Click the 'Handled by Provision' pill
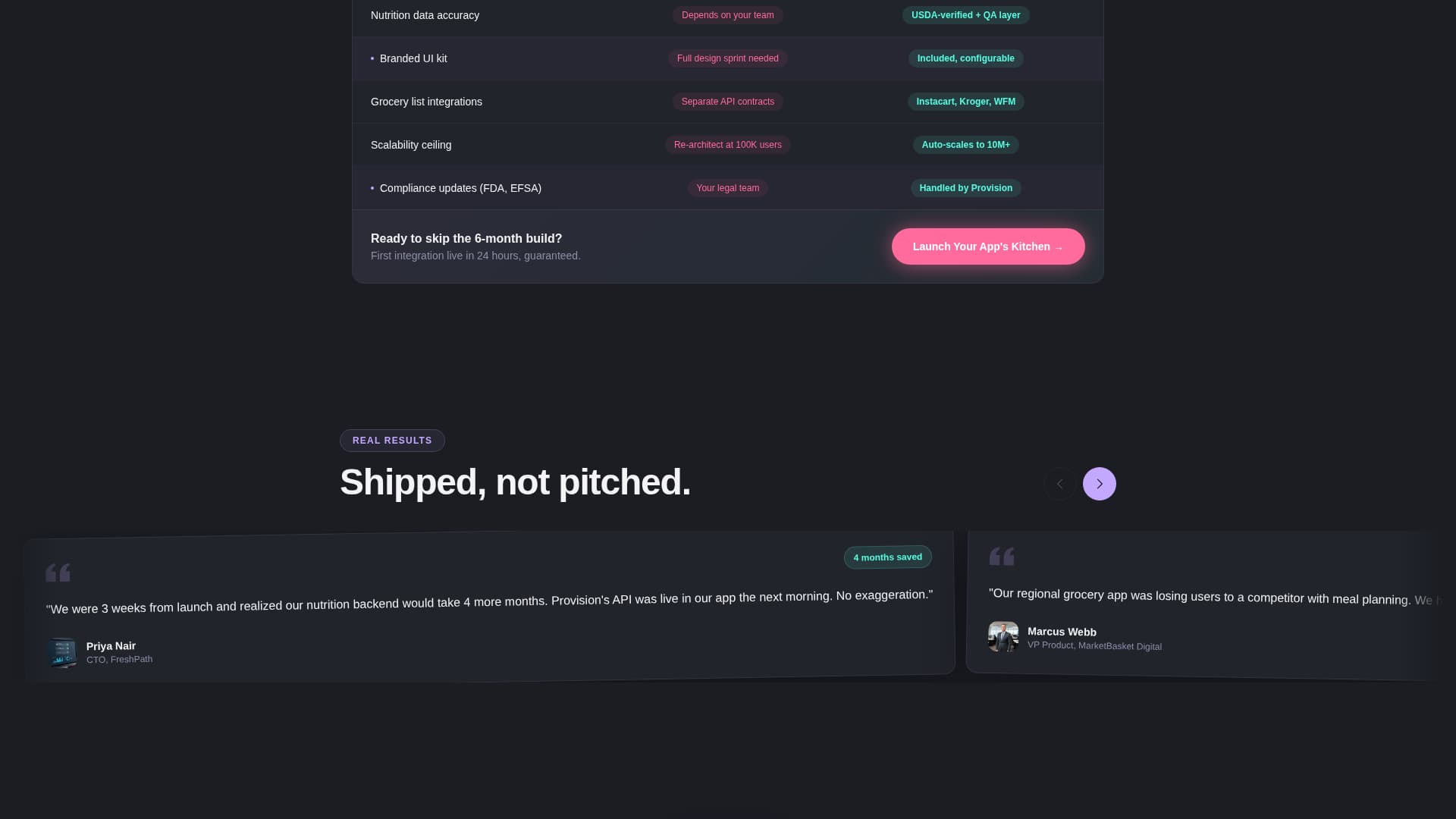 965,188
